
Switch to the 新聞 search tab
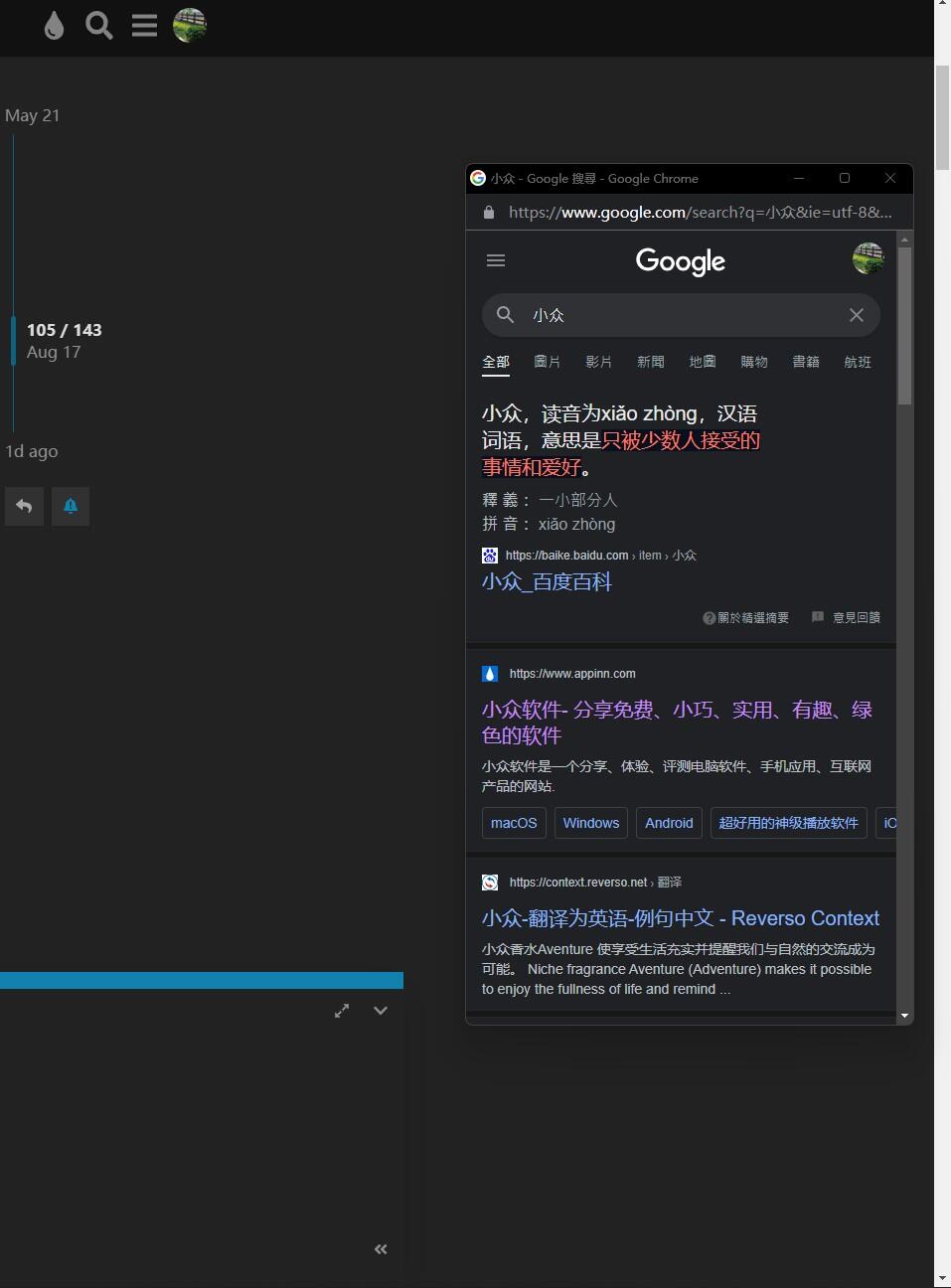(x=650, y=362)
